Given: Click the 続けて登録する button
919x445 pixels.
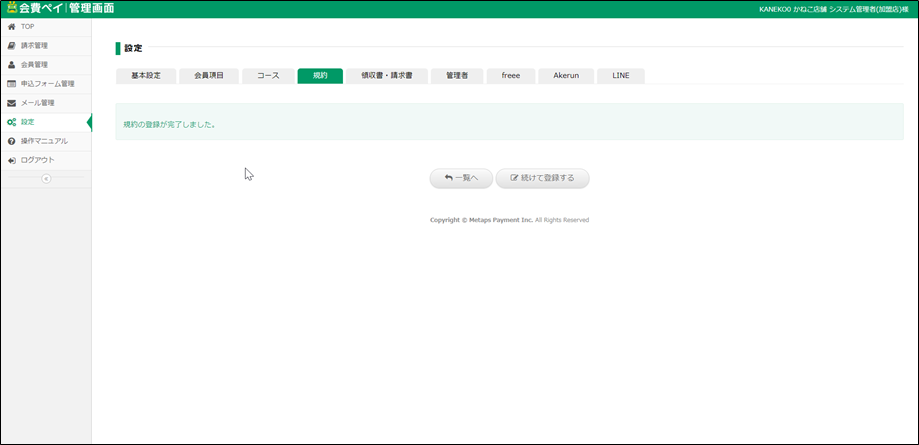Looking at the screenshot, I should pos(542,178).
